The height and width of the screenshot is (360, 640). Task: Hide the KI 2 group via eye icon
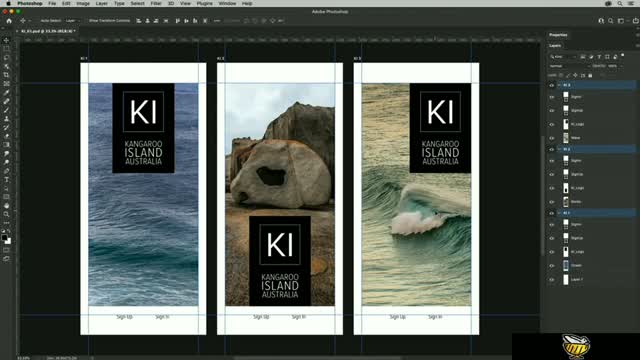(552, 149)
